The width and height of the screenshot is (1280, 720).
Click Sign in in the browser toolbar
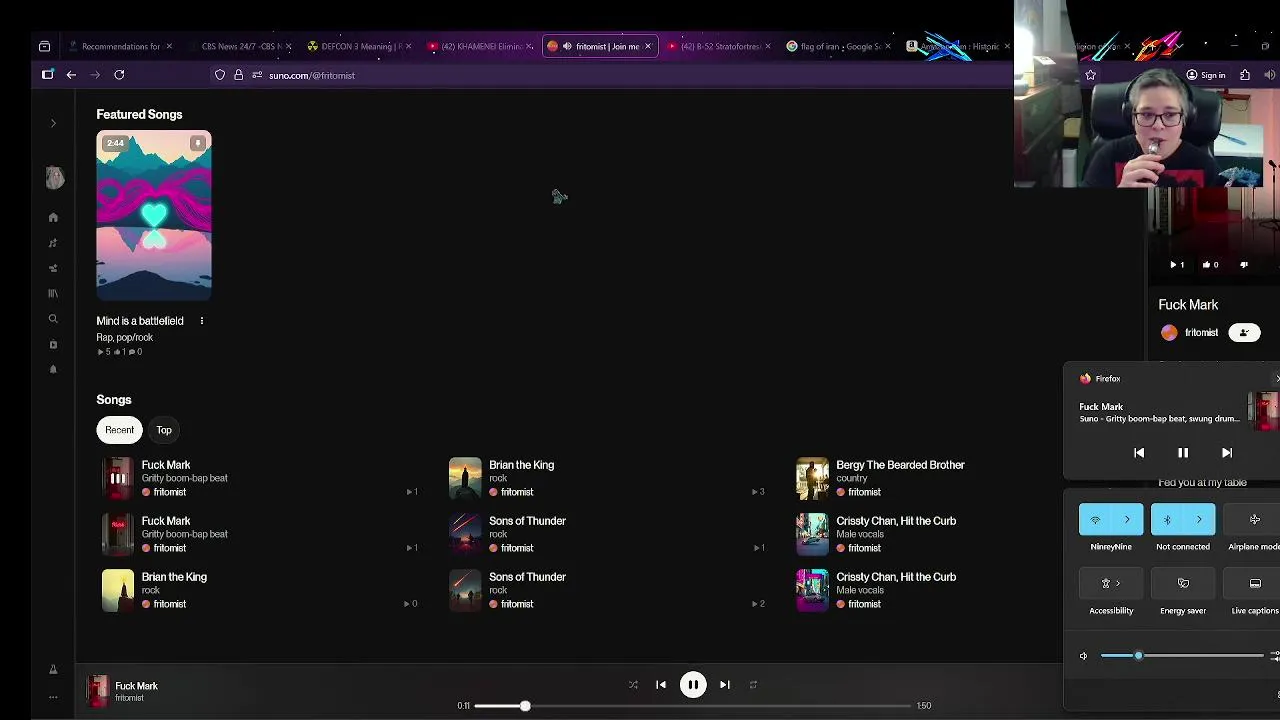(1205, 75)
